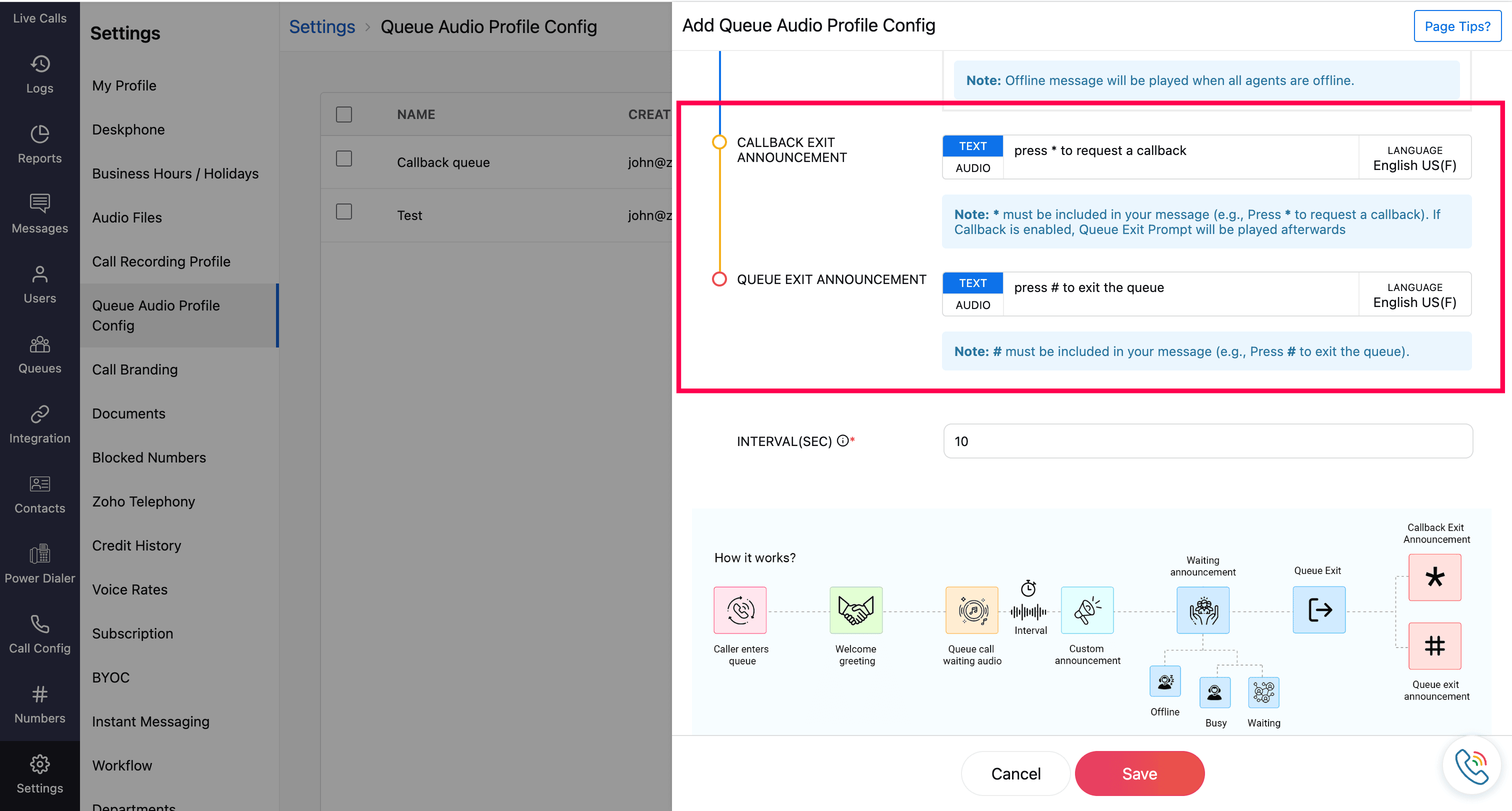Open Logs from the left sidebar
This screenshot has height=811, width=1512.
point(39,74)
